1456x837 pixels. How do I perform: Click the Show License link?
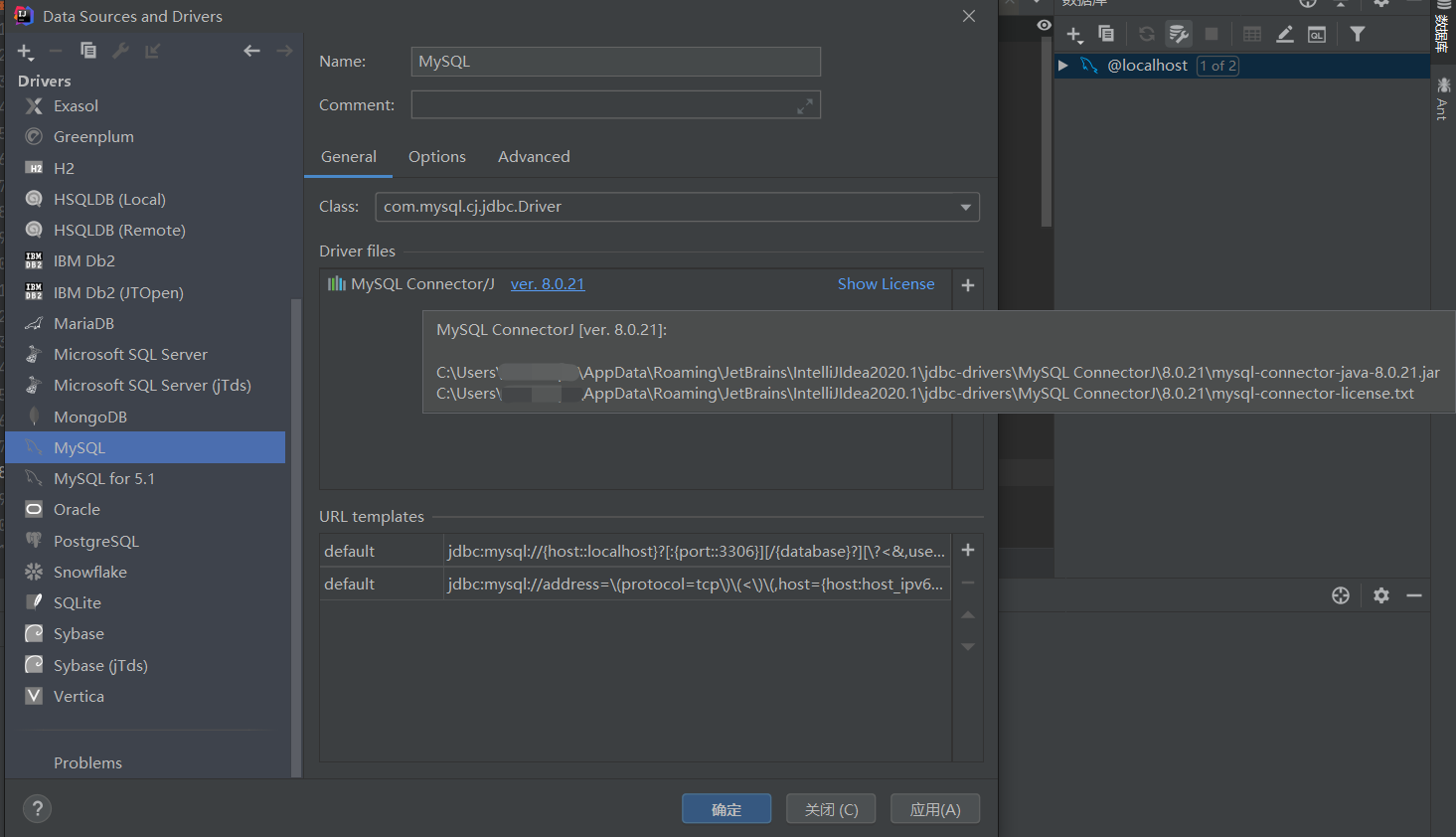pyautogui.click(x=887, y=284)
